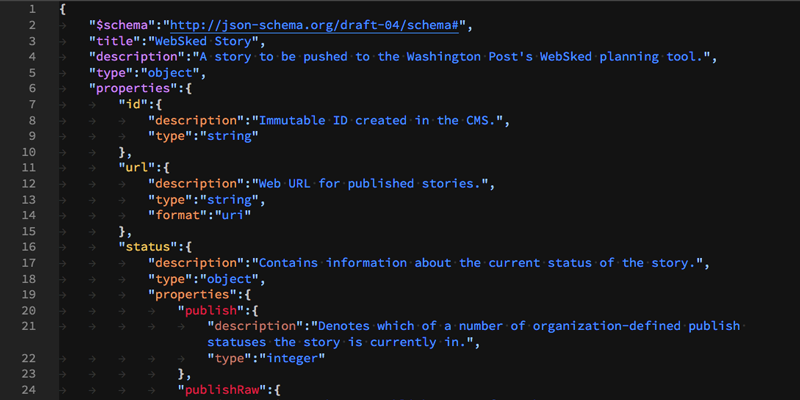Click the "Contains information about the current status" string
Viewport: 800px width, 400px height.
click(477, 262)
